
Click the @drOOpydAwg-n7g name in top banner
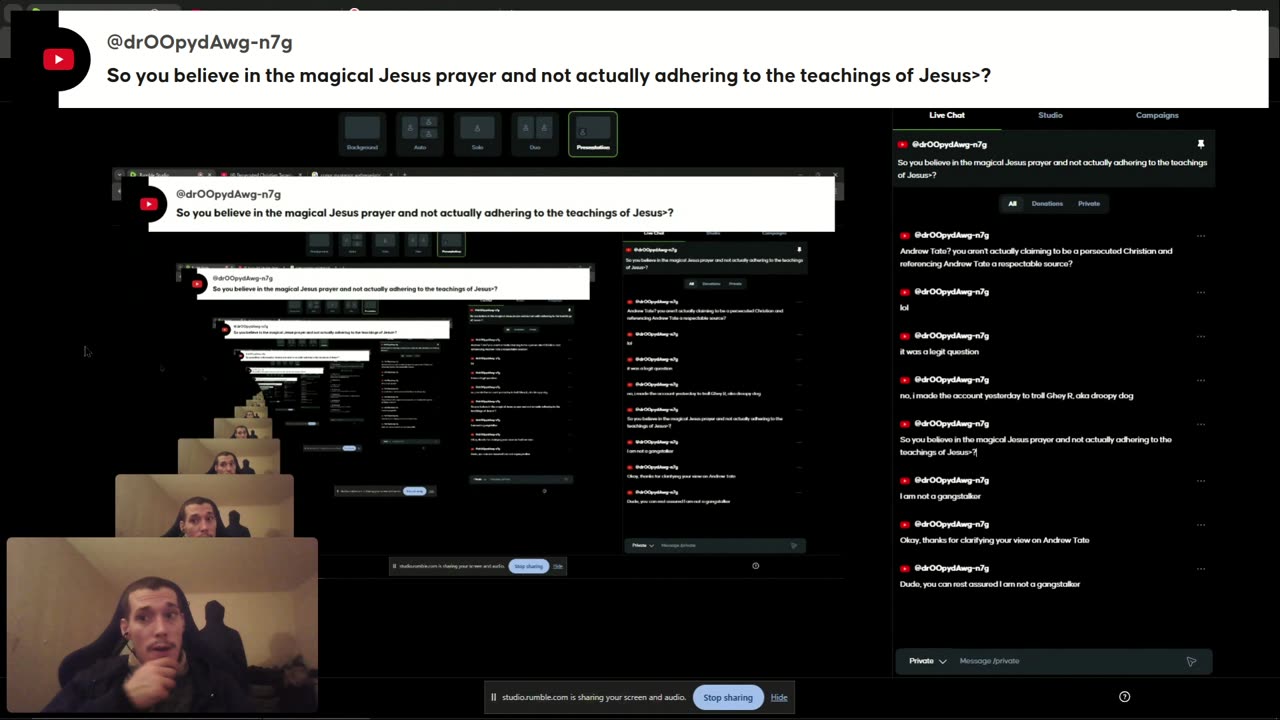[x=199, y=42]
